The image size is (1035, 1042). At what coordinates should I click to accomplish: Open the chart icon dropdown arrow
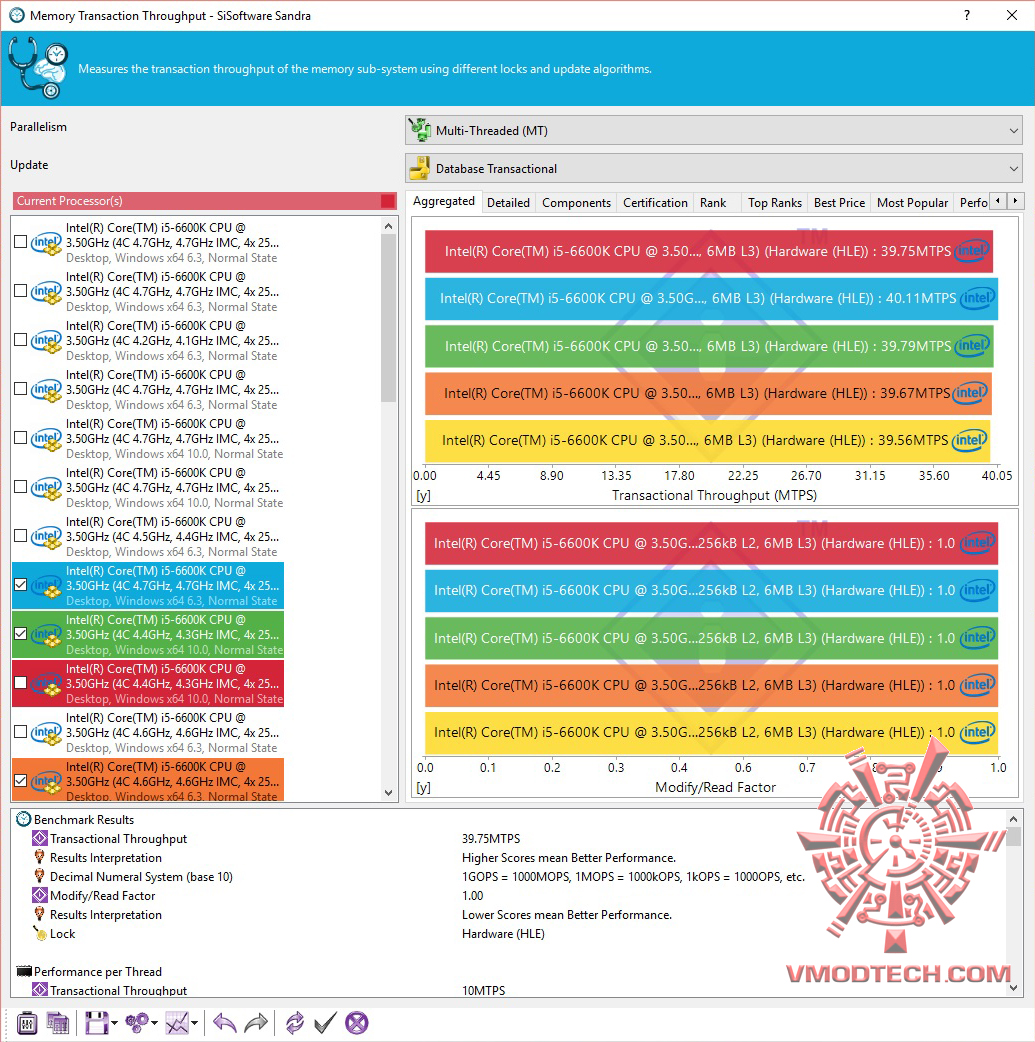click(194, 1023)
